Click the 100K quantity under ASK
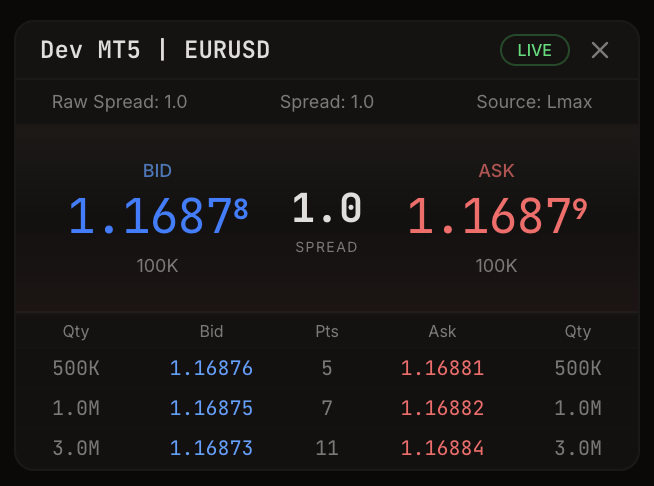 pyautogui.click(x=496, y=266)
